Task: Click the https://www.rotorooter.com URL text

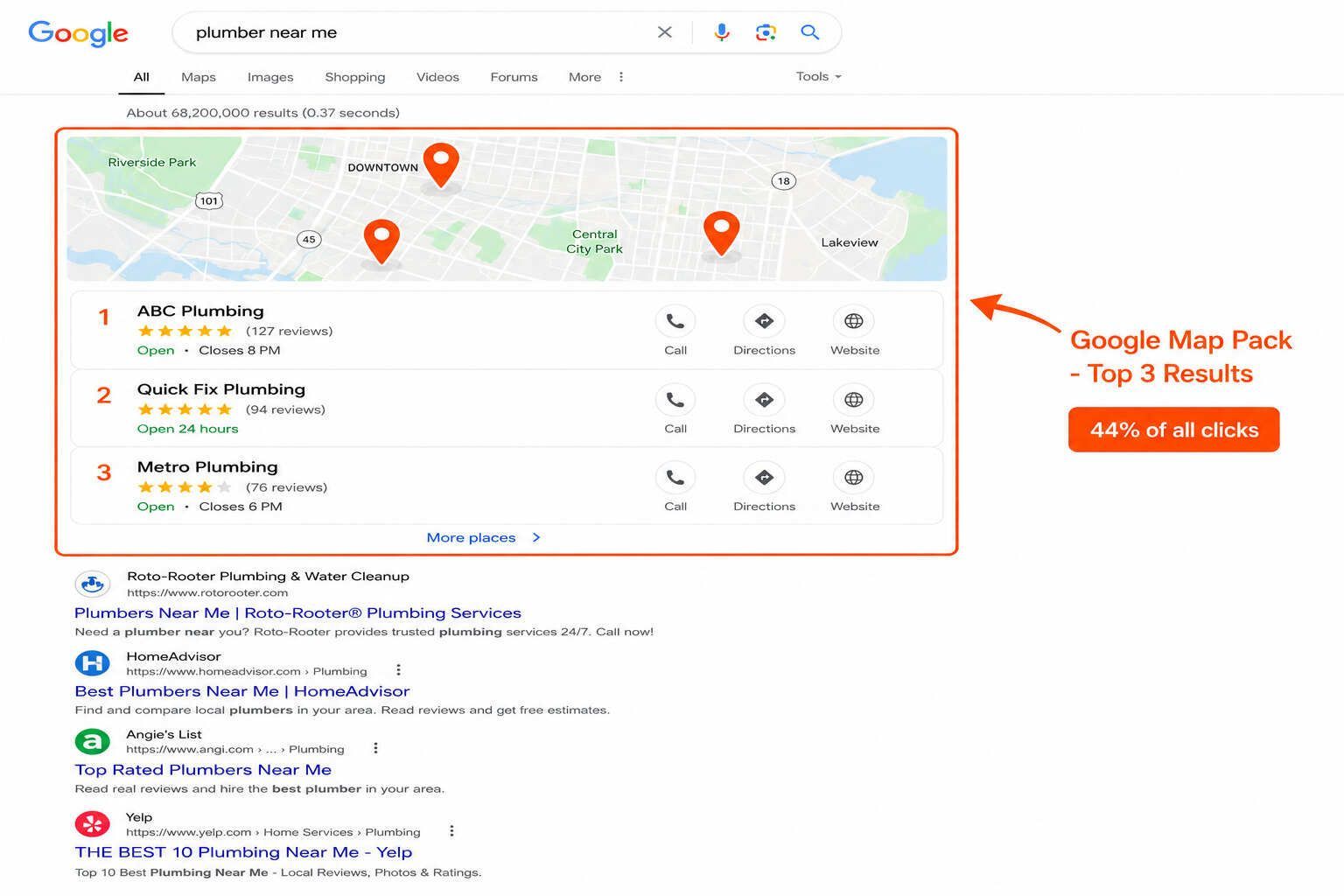Action: tap(207, 592)
